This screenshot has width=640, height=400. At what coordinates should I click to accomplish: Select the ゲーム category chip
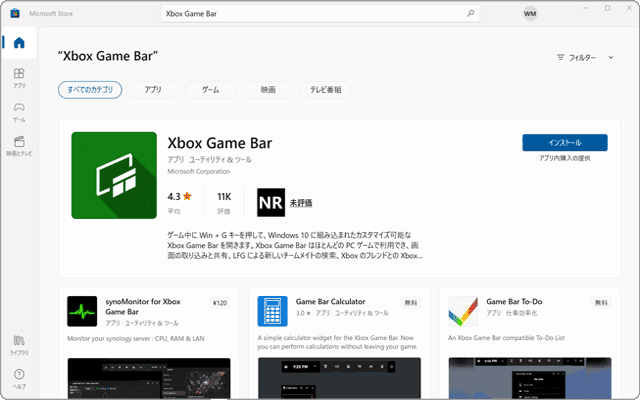210,90
